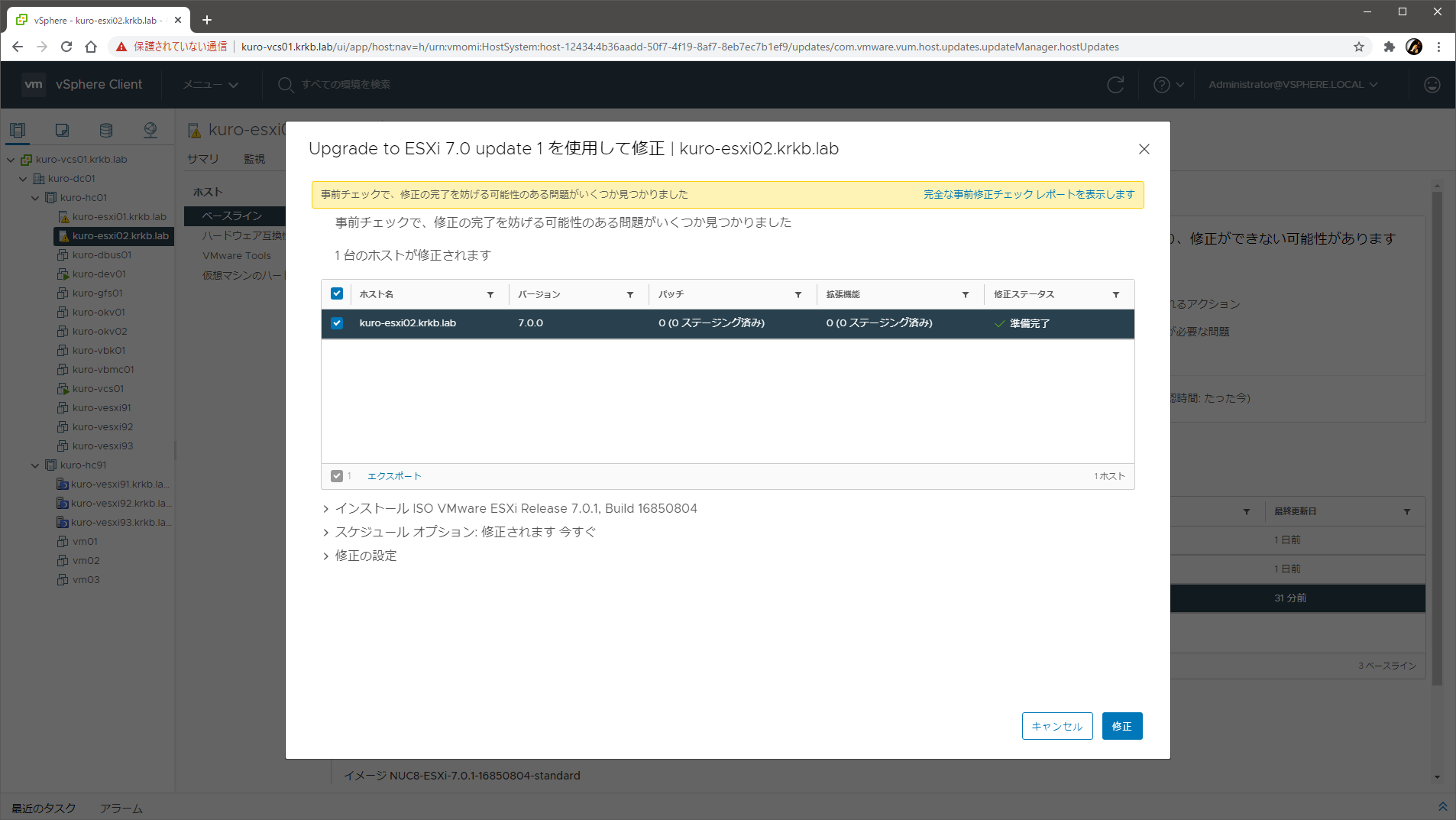Uncheck the kuro-esxi02.krkb.lab row checkbox
This screenshot has width=1456, height=820.
pos(337,323)
